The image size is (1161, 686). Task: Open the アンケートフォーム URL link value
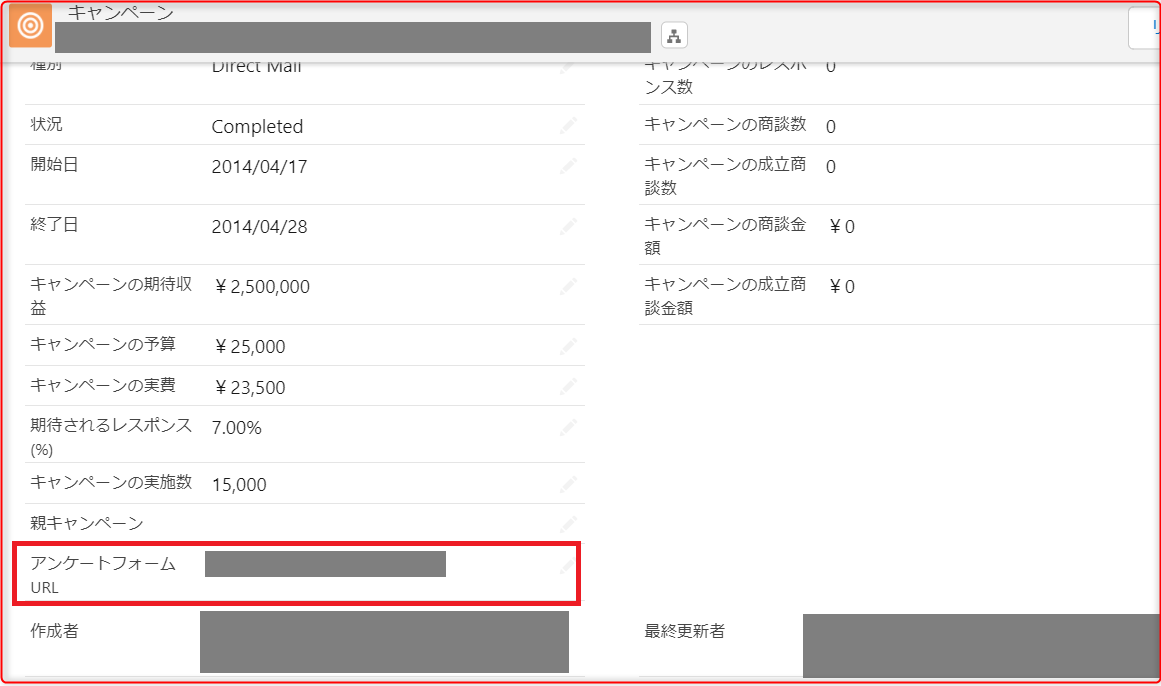tap(325, 564)
